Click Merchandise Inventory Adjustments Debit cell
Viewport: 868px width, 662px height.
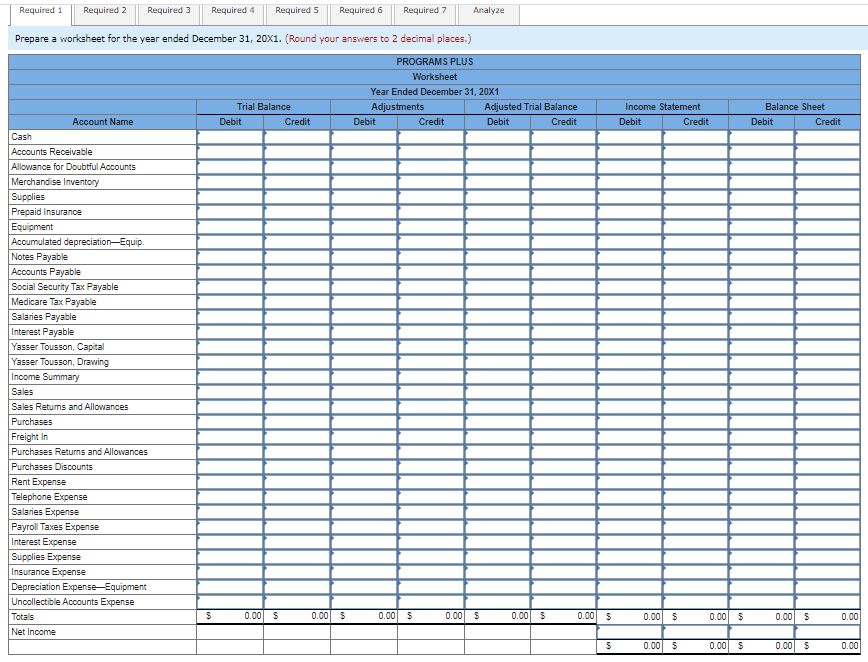click(x=364, y=182)
